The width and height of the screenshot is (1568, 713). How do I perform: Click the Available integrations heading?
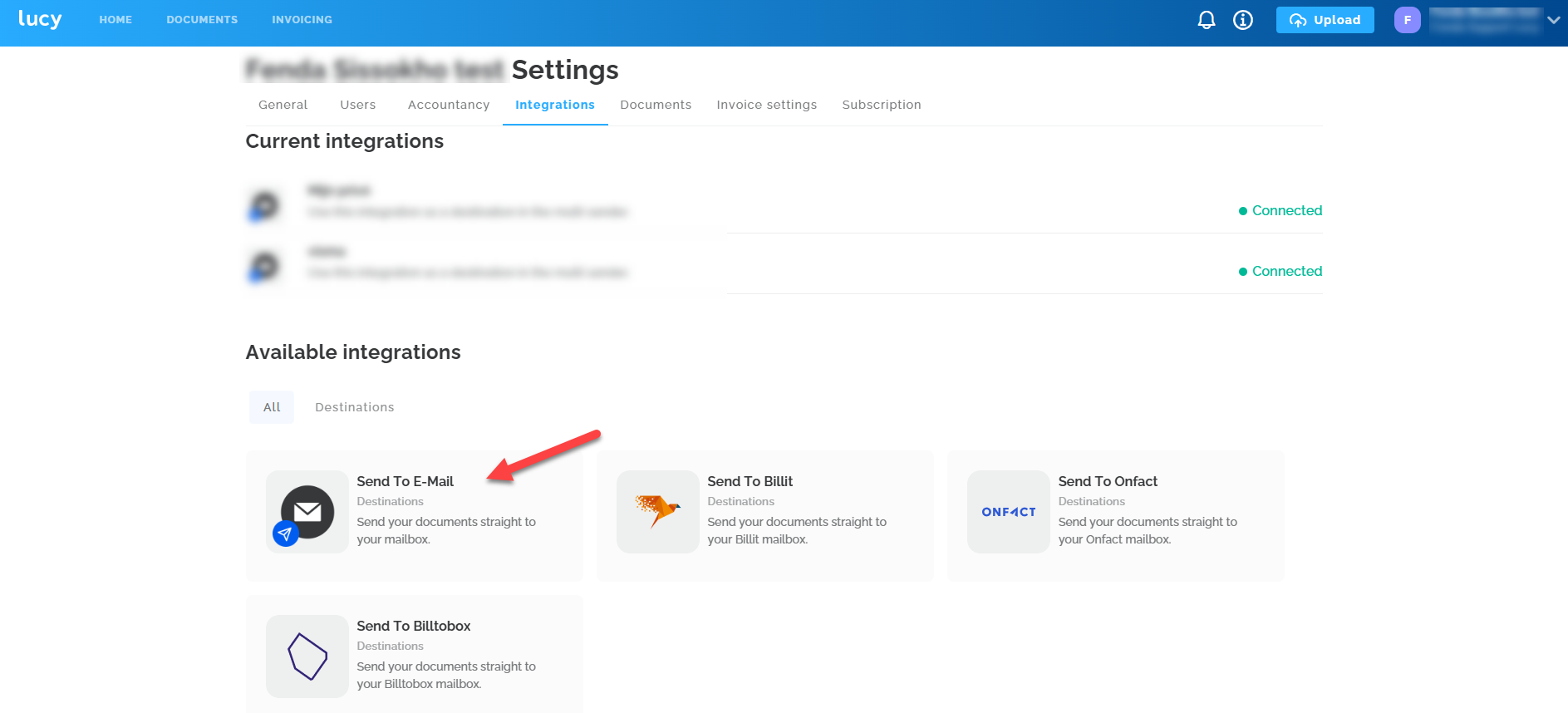click(x=353, y=352)
